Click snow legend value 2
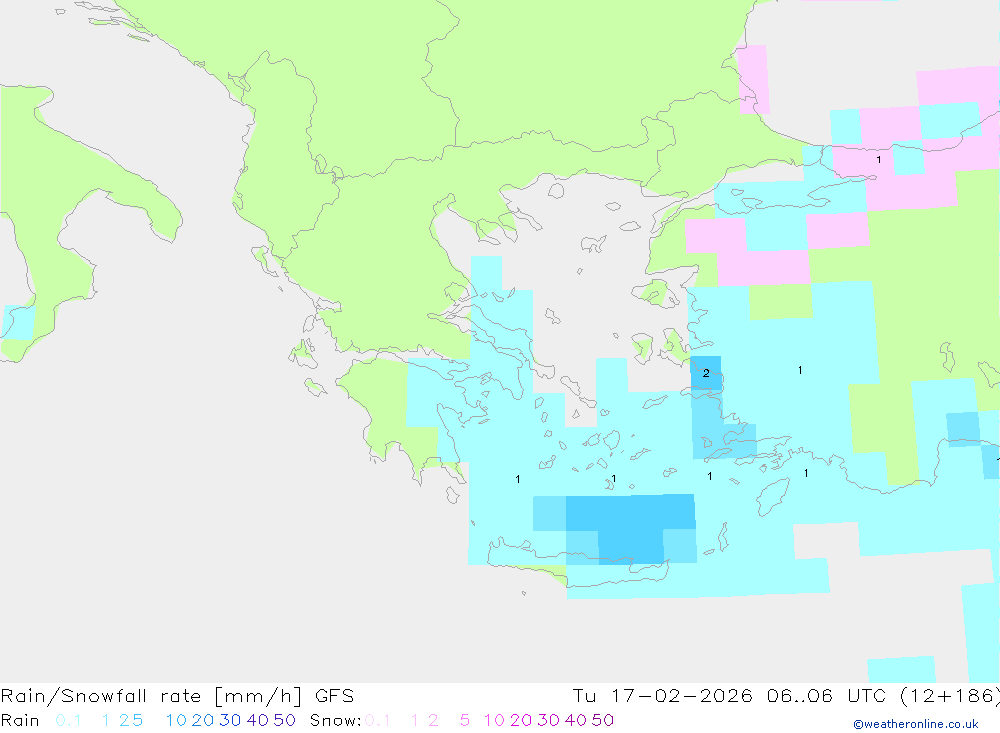This screenshot has height=733, width=1000. [433, 720]
